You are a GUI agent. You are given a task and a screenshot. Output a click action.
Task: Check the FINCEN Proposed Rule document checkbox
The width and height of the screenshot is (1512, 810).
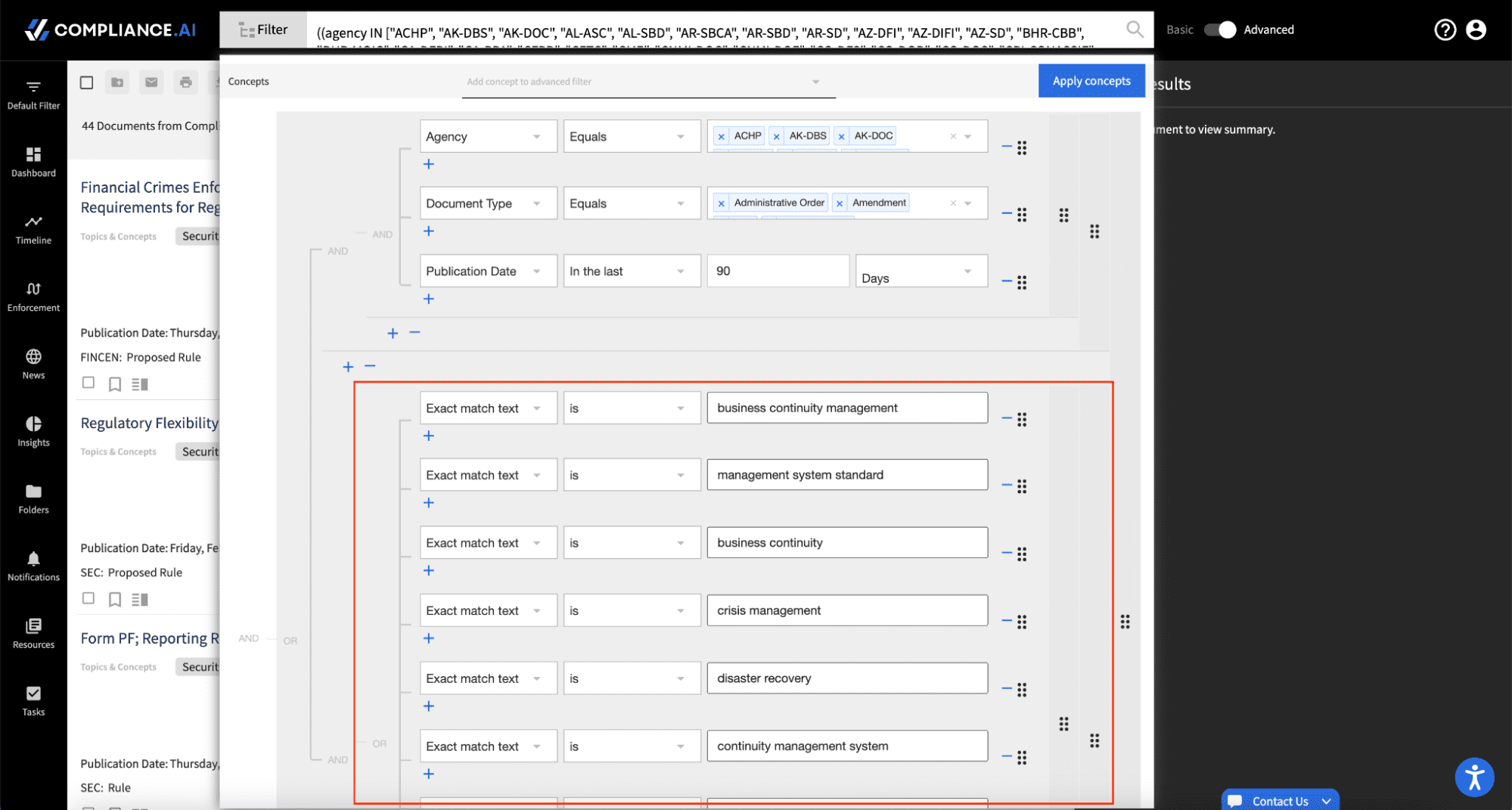click(88, 383)
